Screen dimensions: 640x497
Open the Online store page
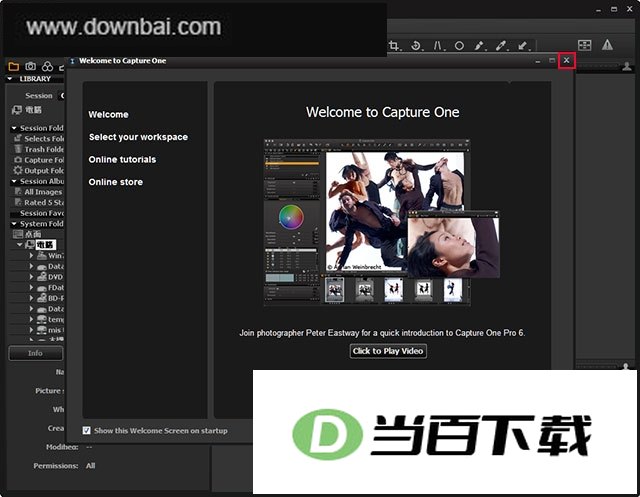click(116, 182)
